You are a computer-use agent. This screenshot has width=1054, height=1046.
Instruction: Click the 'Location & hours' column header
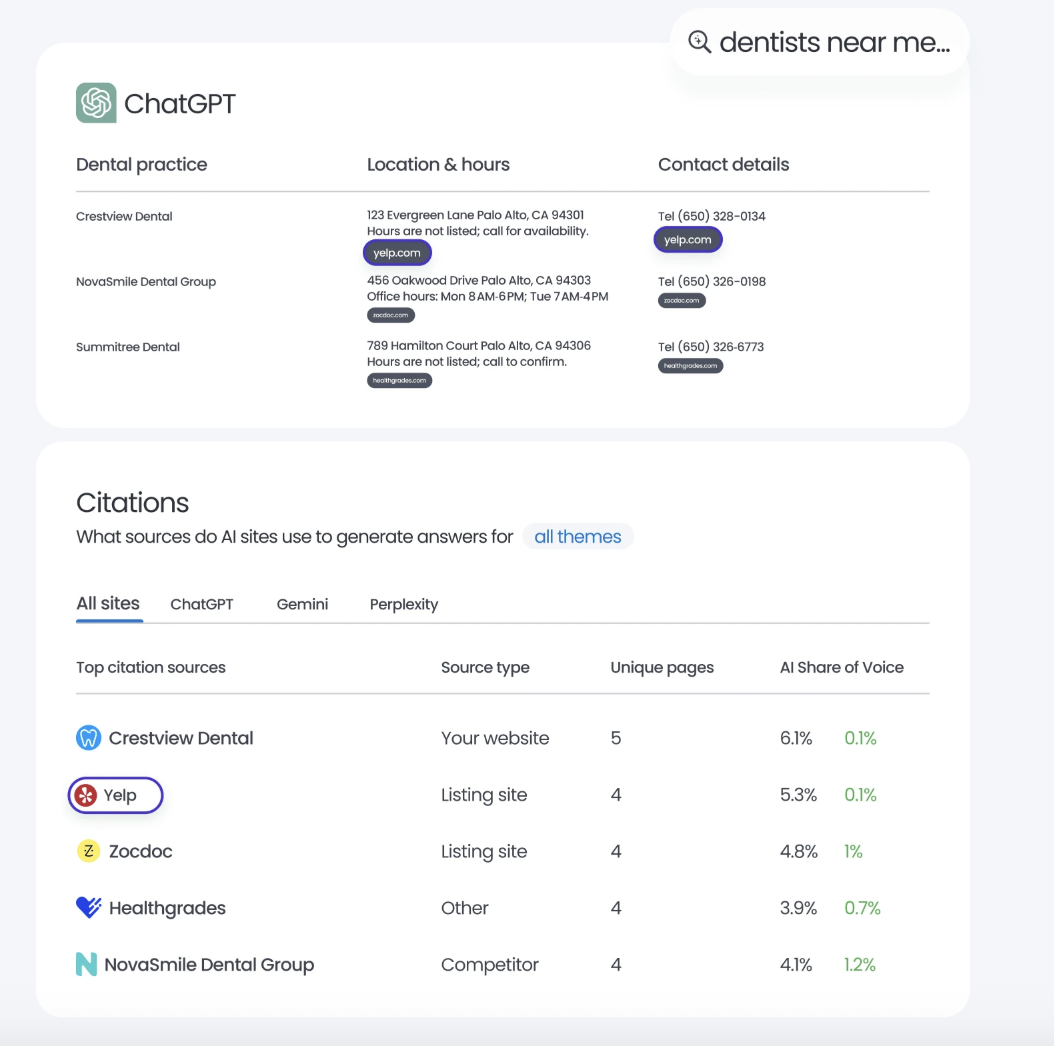pos(438,165)
